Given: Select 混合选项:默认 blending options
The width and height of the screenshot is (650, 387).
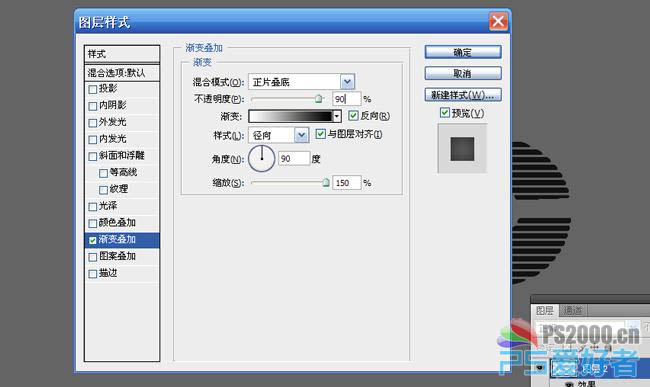Looking at the screenshot, I should pos(122,73).
